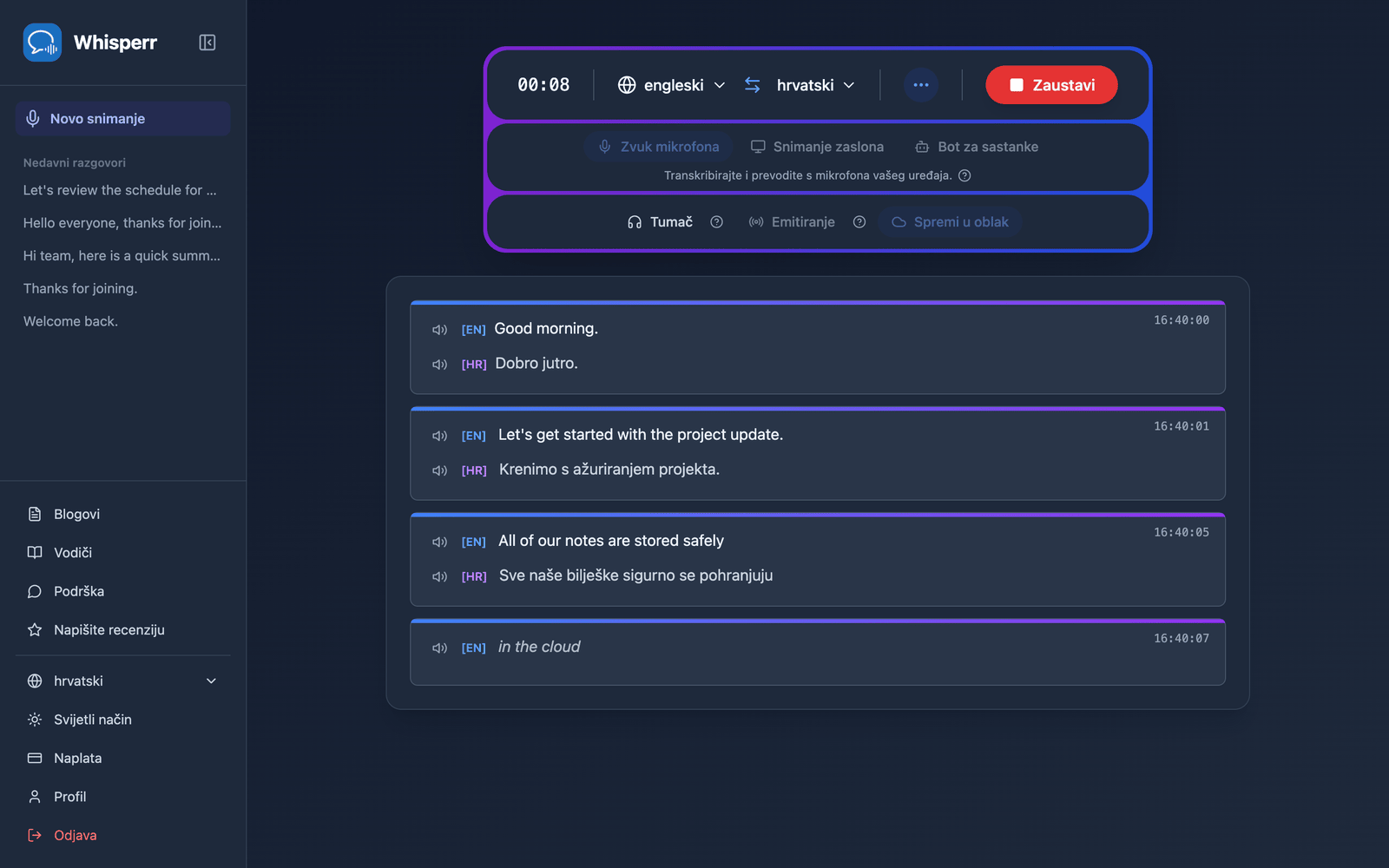The height and width of the screenshot is (868, 1389).
Task: Click timestamp 16:40:07
Action: [1181, 638]
